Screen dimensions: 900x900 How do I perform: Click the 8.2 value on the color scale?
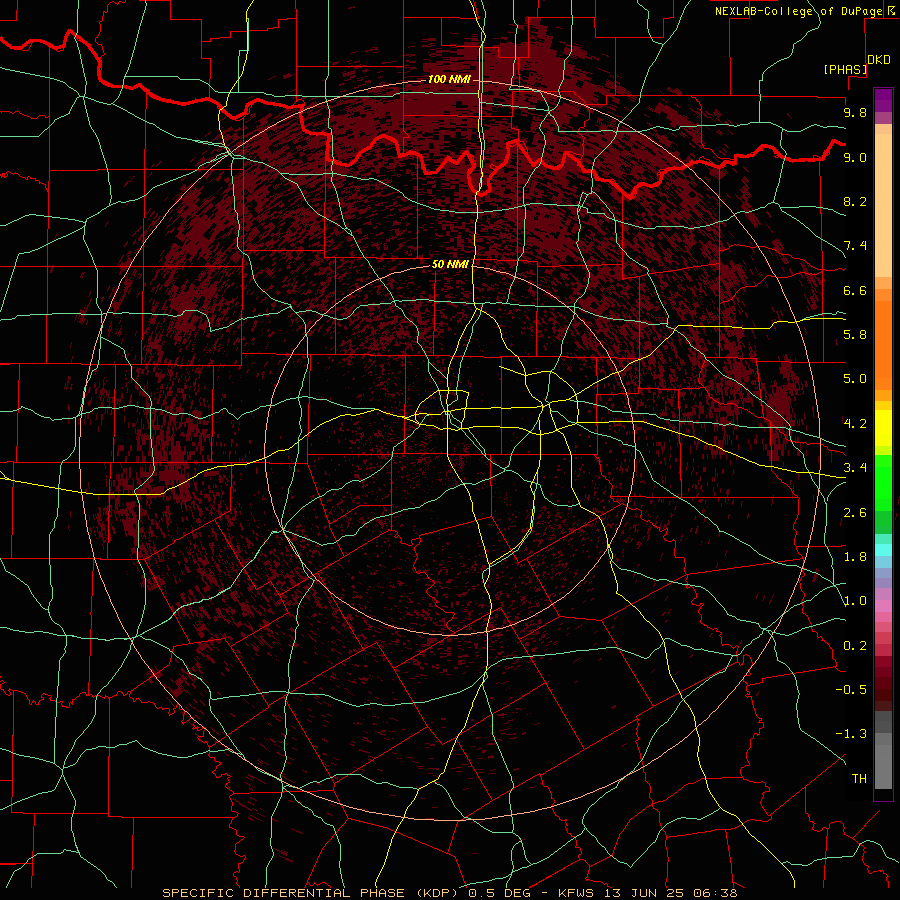855,201
